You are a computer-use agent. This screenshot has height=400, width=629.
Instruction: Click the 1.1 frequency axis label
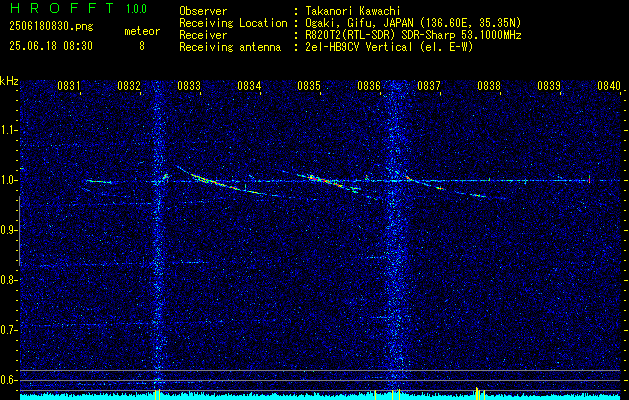click(x=7, y=130)
